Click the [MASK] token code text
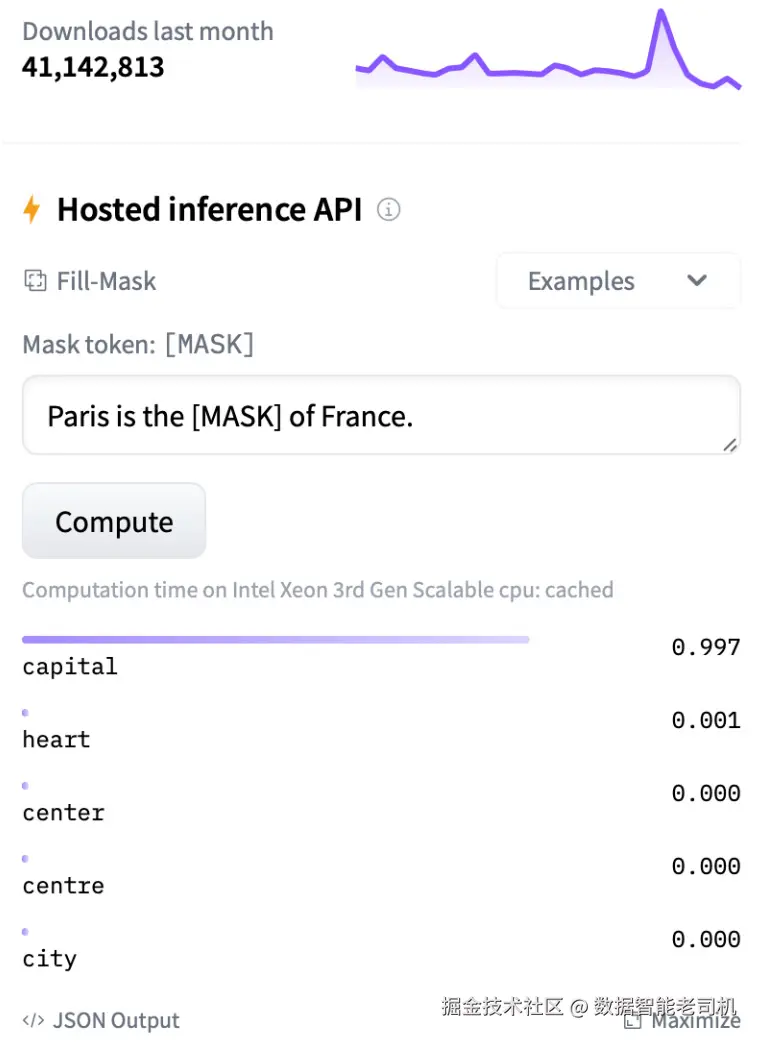Viewport: 761px width, 1042px height. 209,345
